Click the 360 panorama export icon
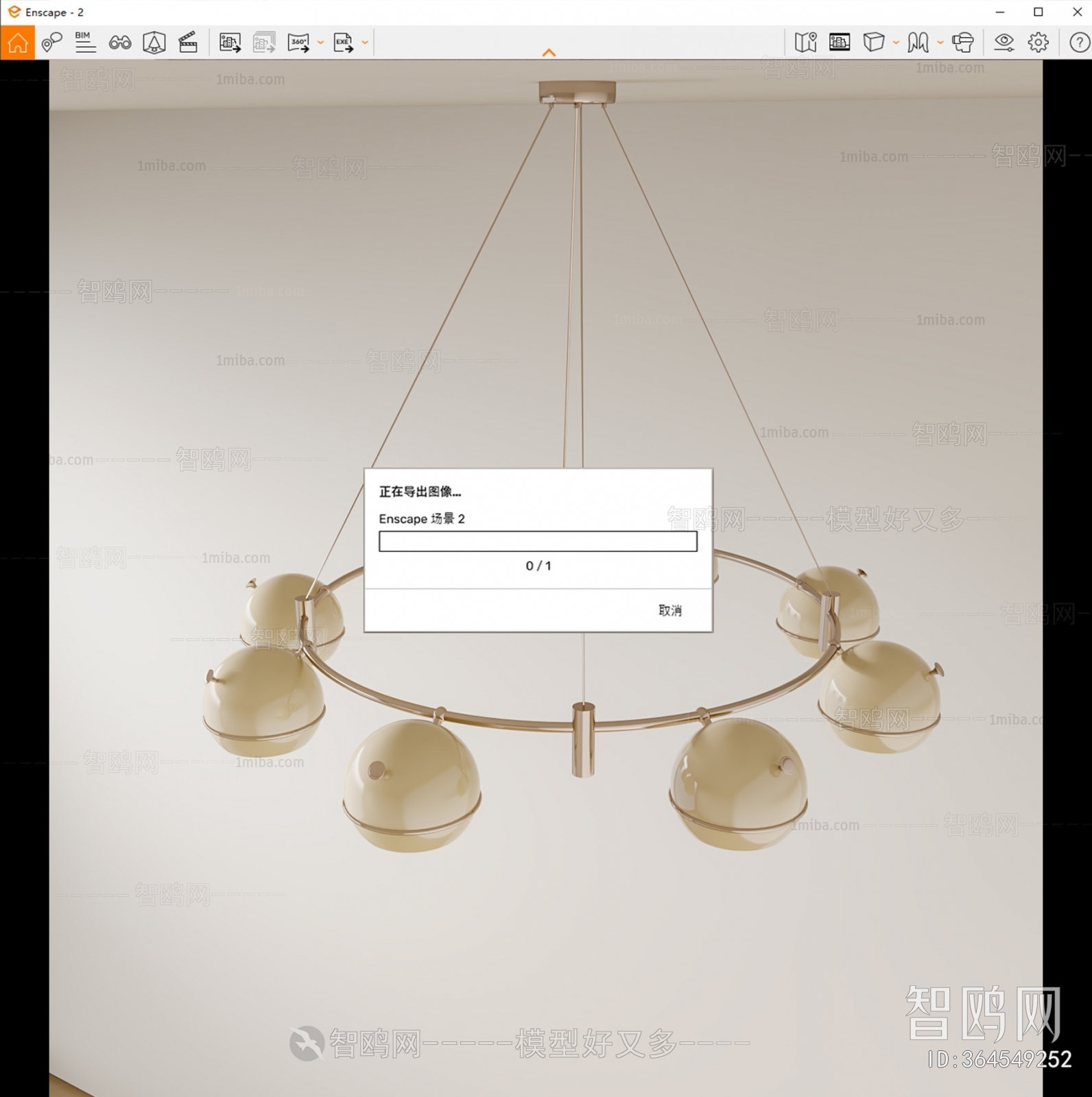1092x1097 pixels. pyautogui.click(x=298, y=43)
